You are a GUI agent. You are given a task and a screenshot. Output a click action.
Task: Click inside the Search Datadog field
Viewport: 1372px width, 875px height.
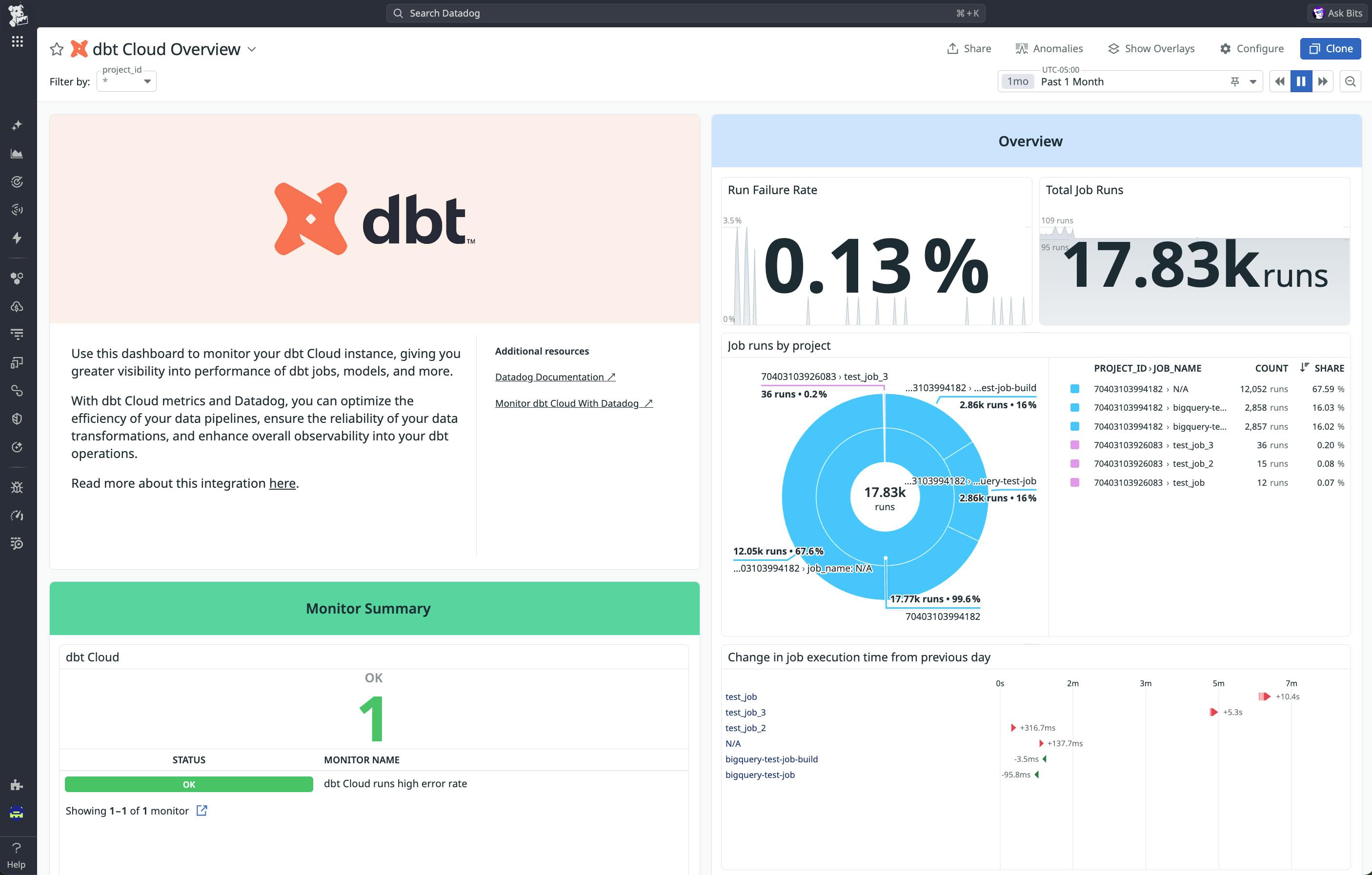(684, 13)
